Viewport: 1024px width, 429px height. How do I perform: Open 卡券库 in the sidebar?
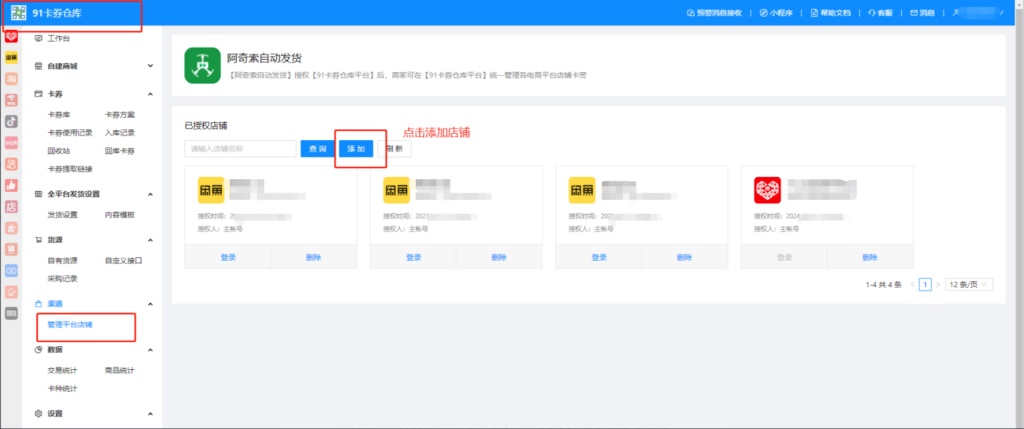tap(59, 114)
